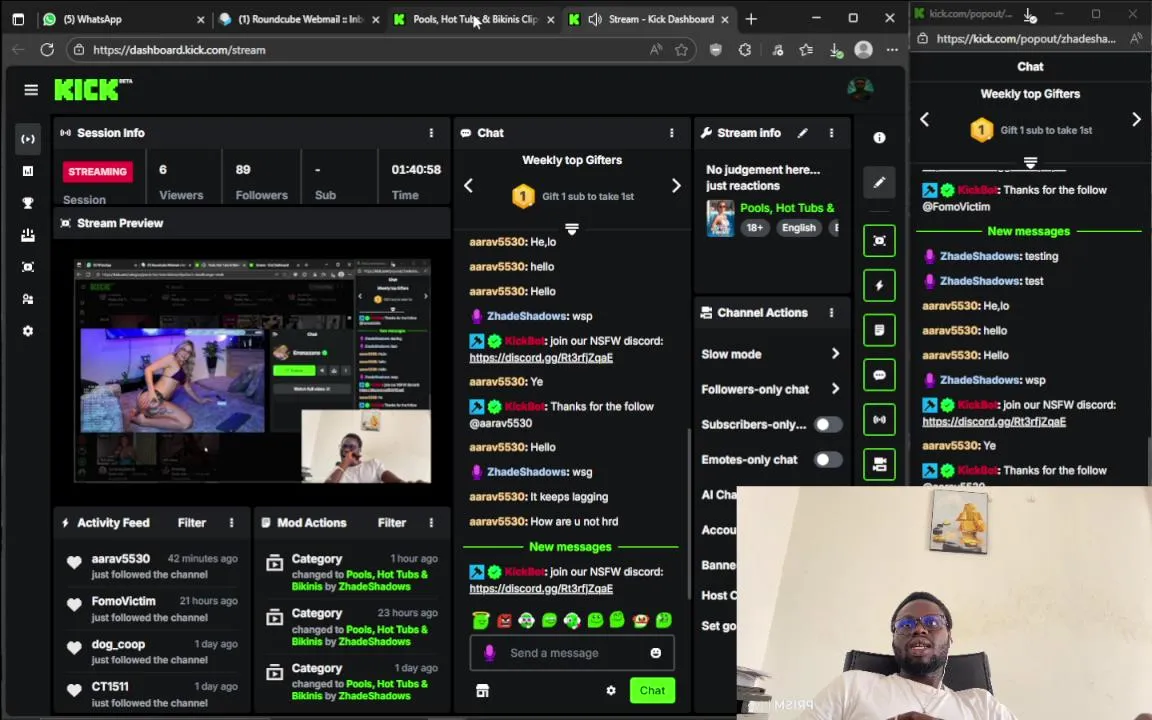
Task: Open the analytics bar-chart sidebar icon
Action: 28,171
